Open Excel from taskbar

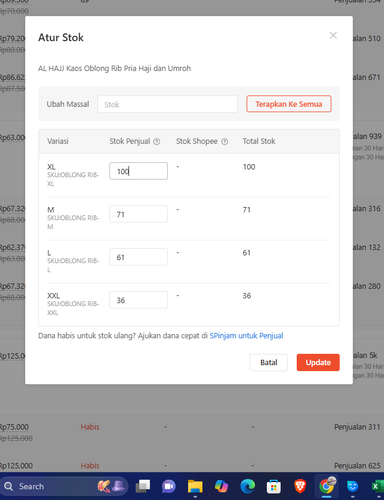pos(377,486)
